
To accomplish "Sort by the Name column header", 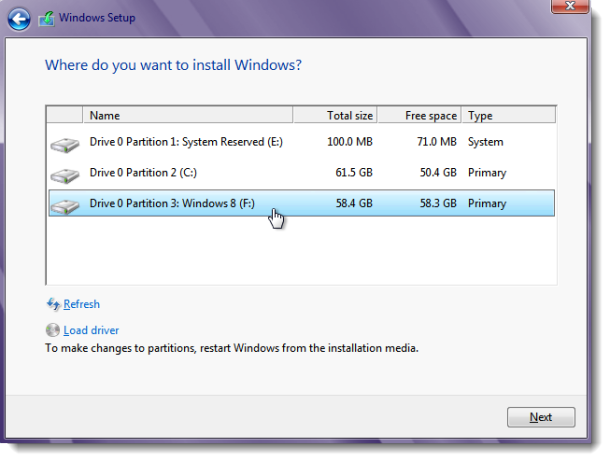I will [188, 116].
